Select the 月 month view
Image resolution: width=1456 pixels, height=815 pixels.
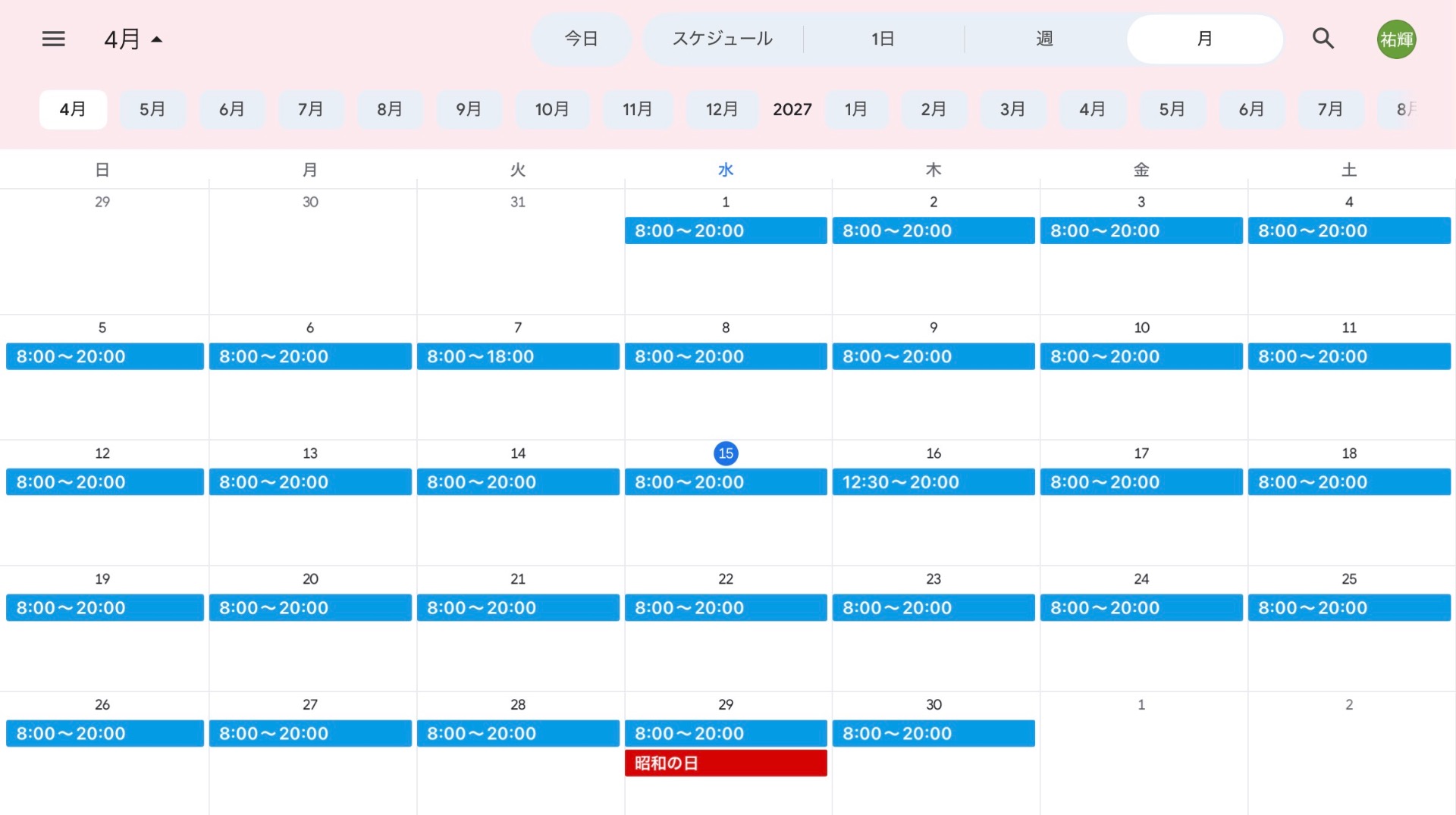(x=1204, y=39)
